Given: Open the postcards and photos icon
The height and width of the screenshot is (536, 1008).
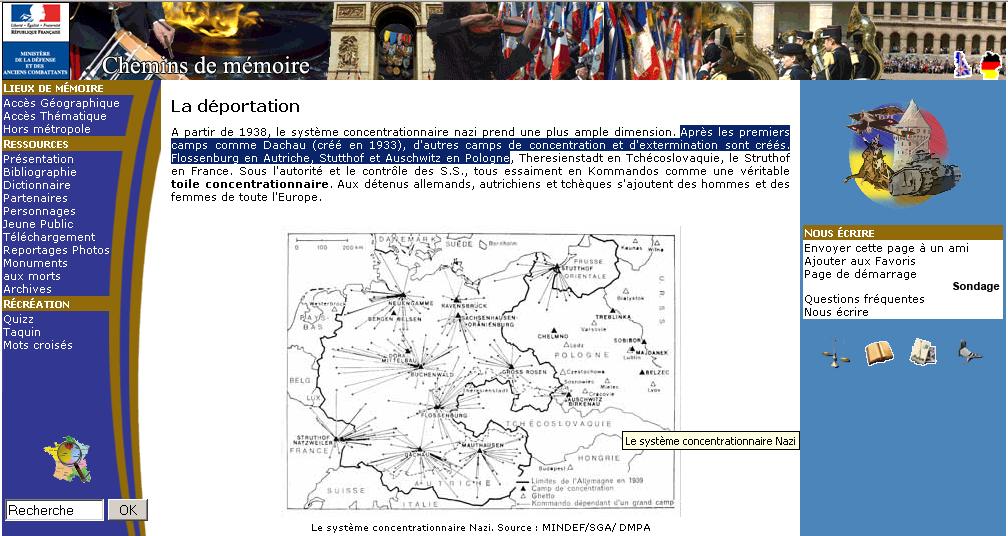Looking at the screenshot, I should coord(923,352).
